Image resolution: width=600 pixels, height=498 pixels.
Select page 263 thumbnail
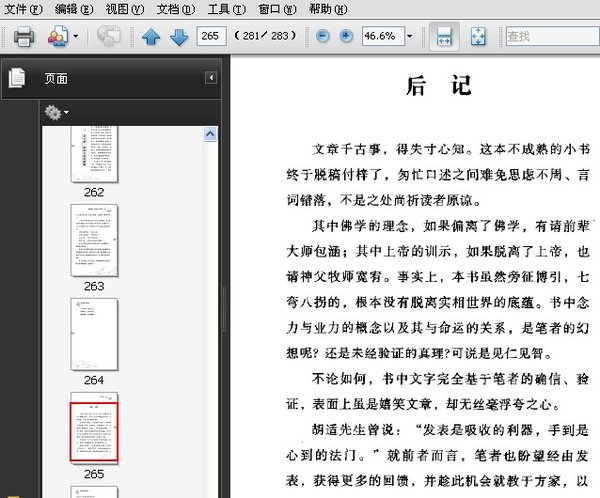click(93, 241)
